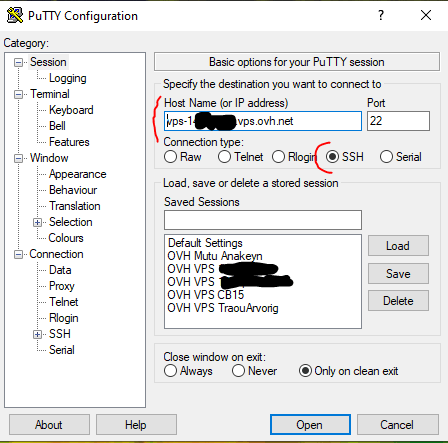
Task: Collapse the Connection category
Action: 18,255
